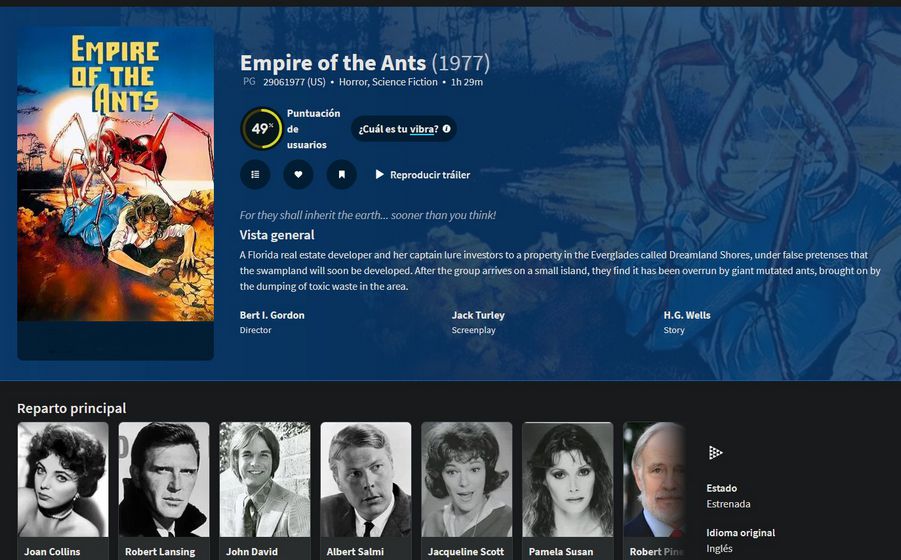901x560 pixels.
Task: Open Joan Collins cast photo
Action: coord(63,480)
